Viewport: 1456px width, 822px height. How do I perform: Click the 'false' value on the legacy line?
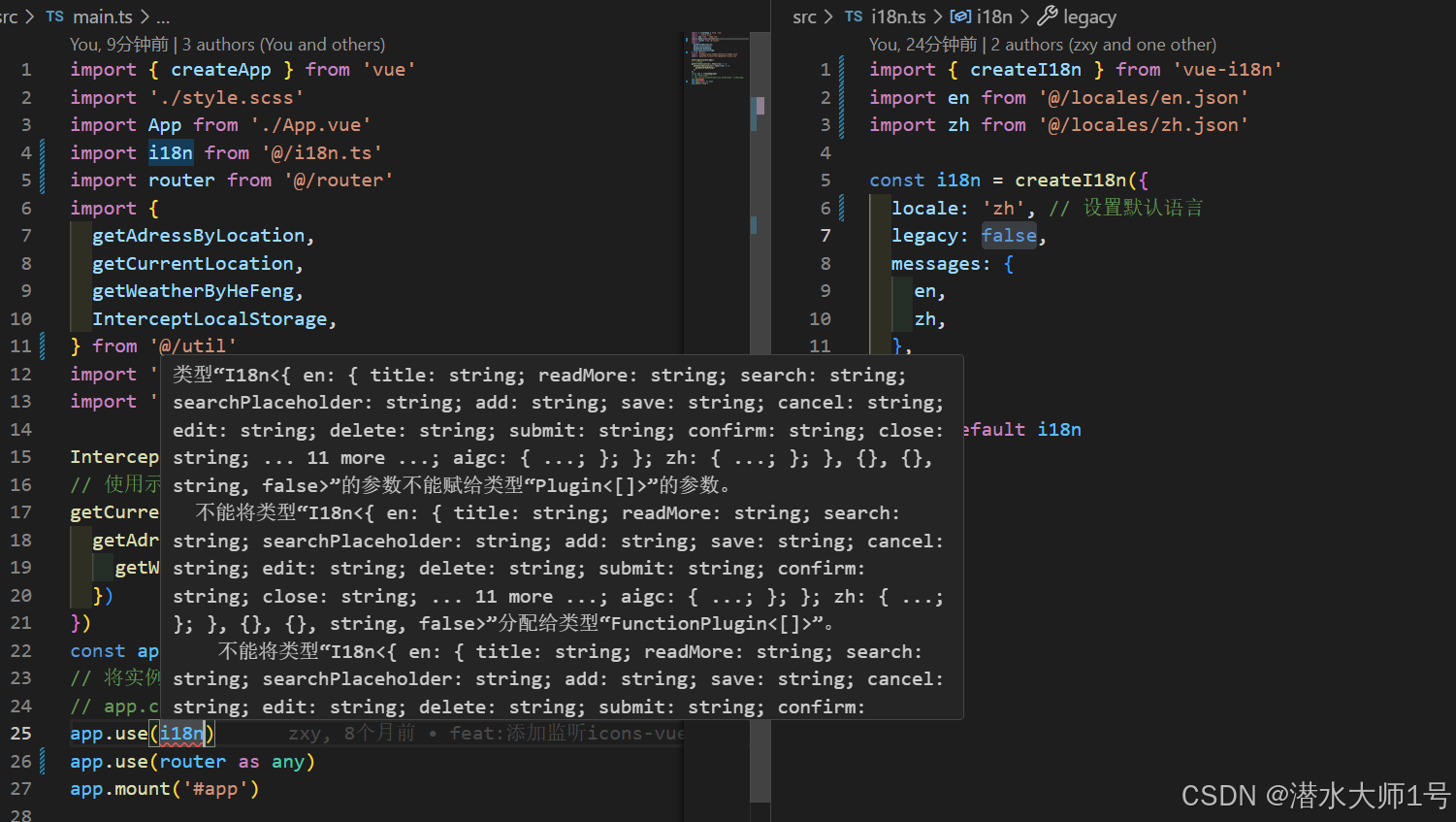(x=1009, y=236)
